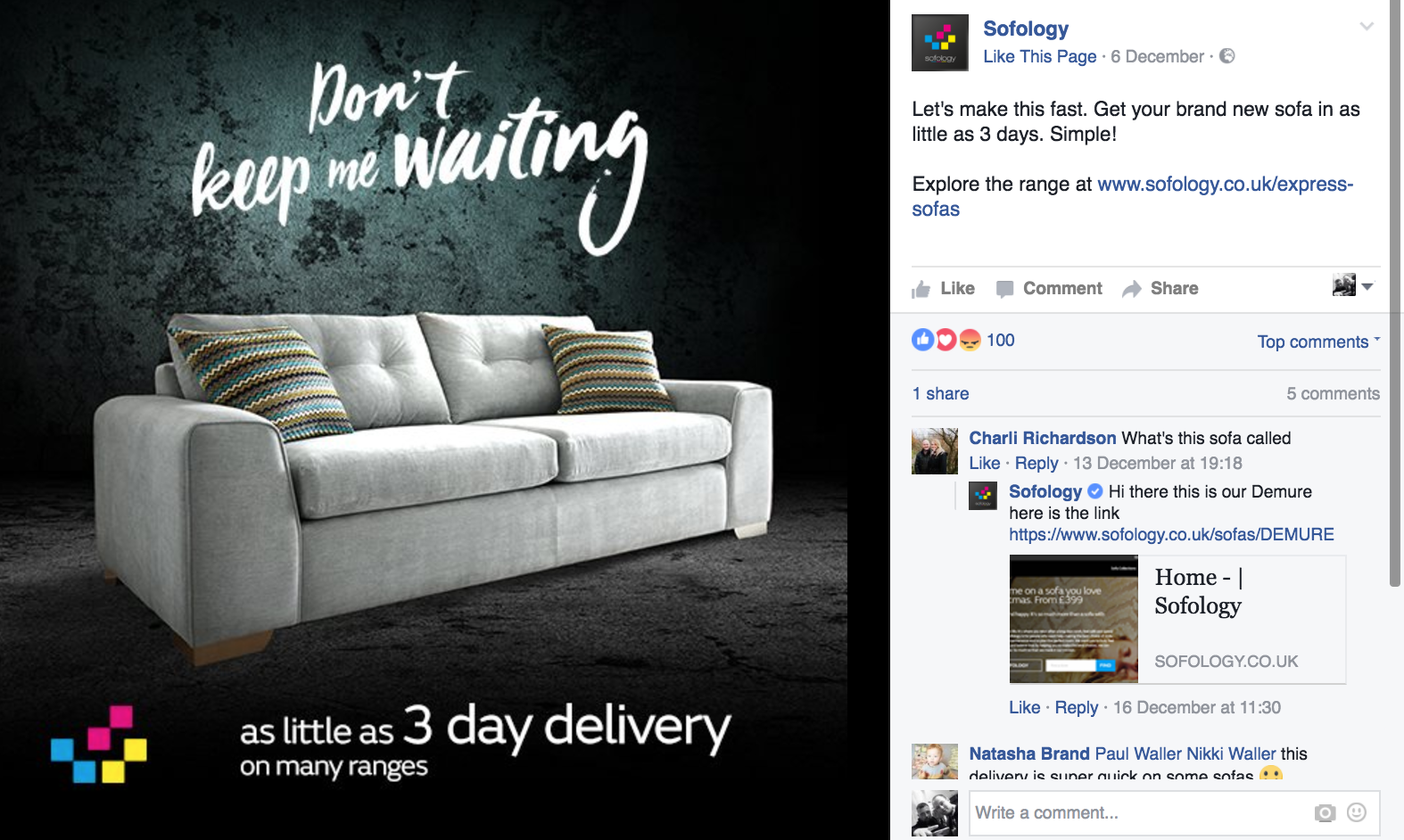The height and width of the screenshot is (840, 1404).
Task: Click the Share arrow icon
Action: click(1132, 289)
